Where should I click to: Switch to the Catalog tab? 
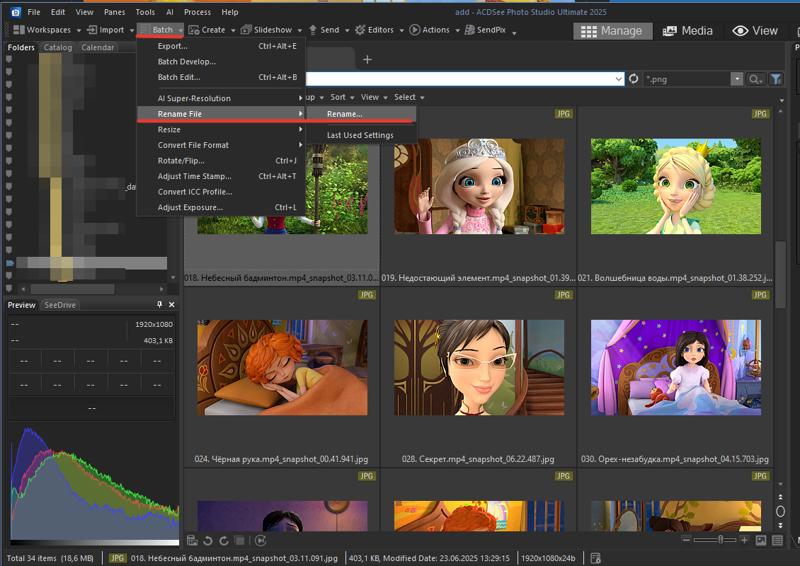[58, 47]
